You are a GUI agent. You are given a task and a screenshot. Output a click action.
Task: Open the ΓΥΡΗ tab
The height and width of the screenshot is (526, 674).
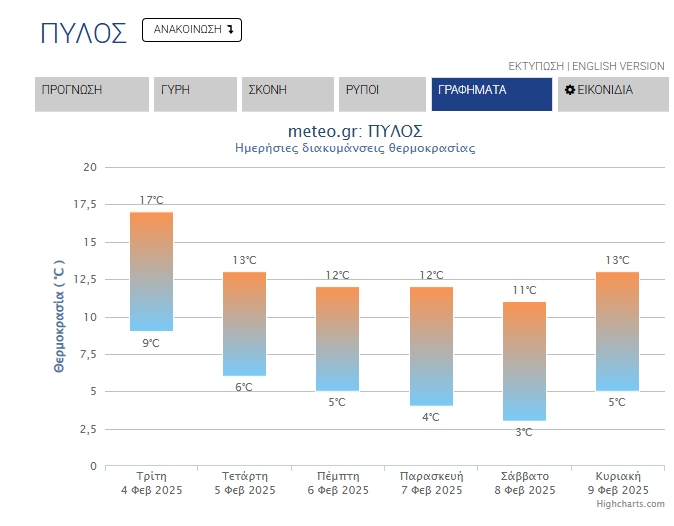click(x=195, y=94)
